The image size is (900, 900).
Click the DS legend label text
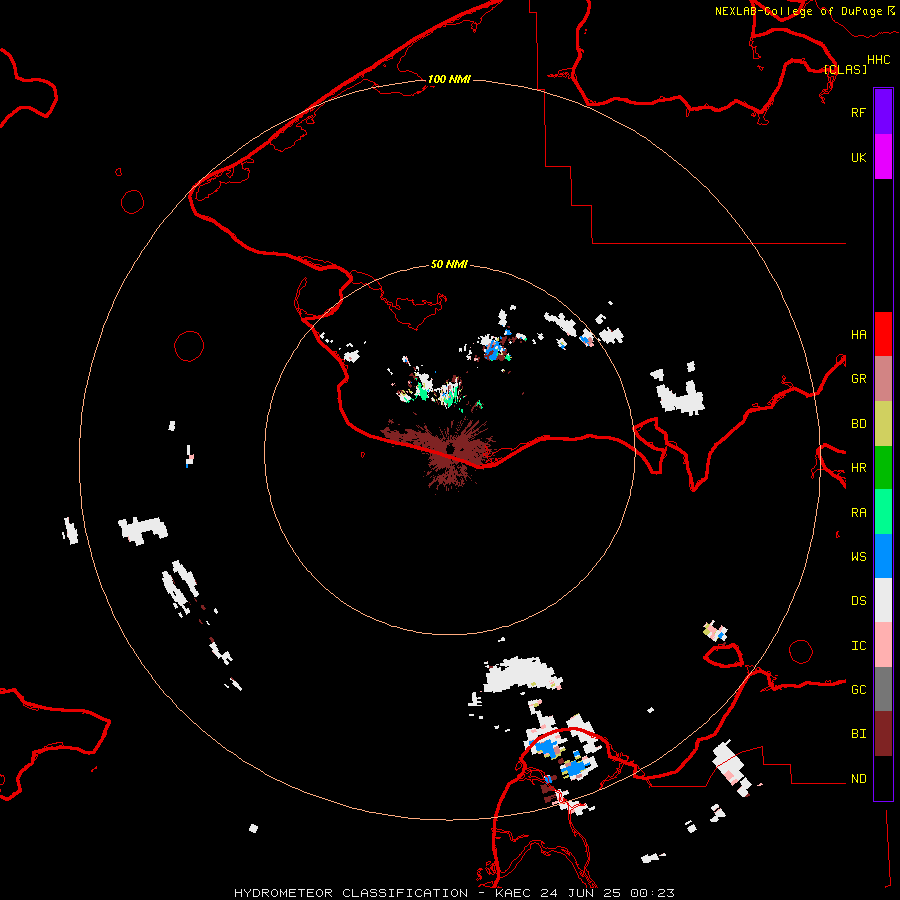(858, 601)
